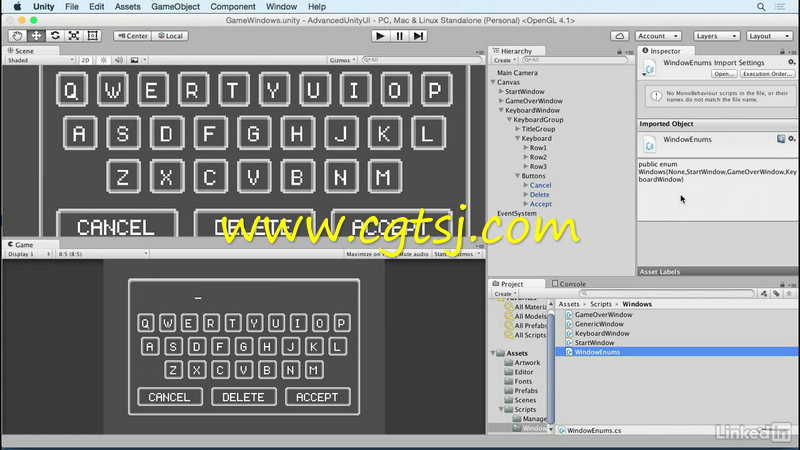Image resolution: width=800 pixels, height=450 pixels.
Task: Select the EventSystem object
Action: tap(517, 213)
